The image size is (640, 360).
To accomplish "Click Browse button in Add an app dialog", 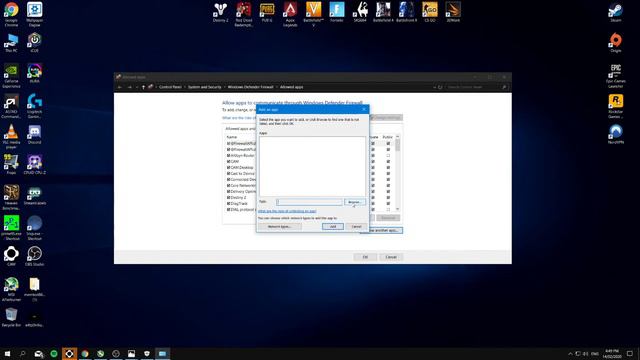I will (355, 202).
